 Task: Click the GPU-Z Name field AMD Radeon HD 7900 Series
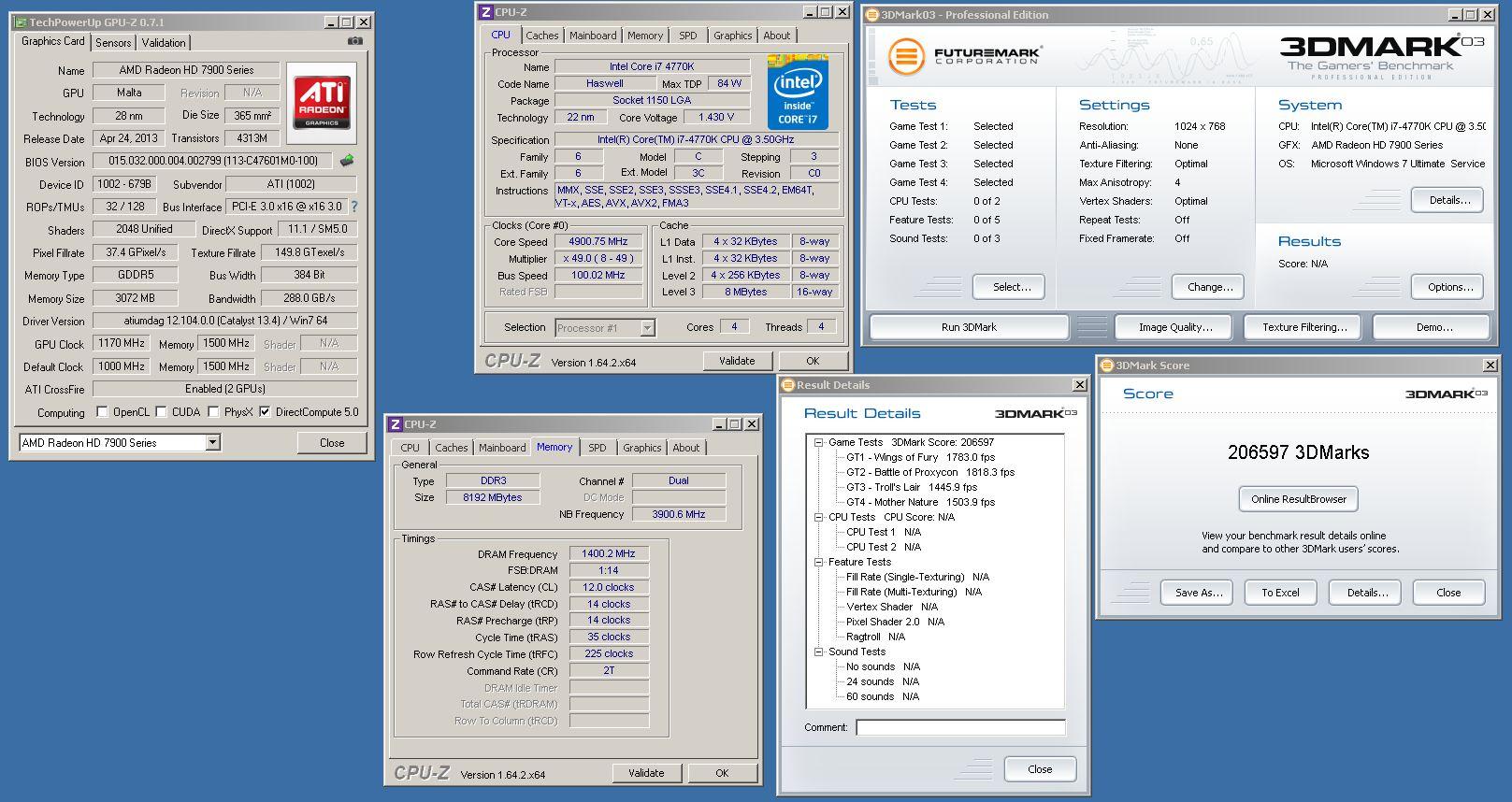point(186,70)
